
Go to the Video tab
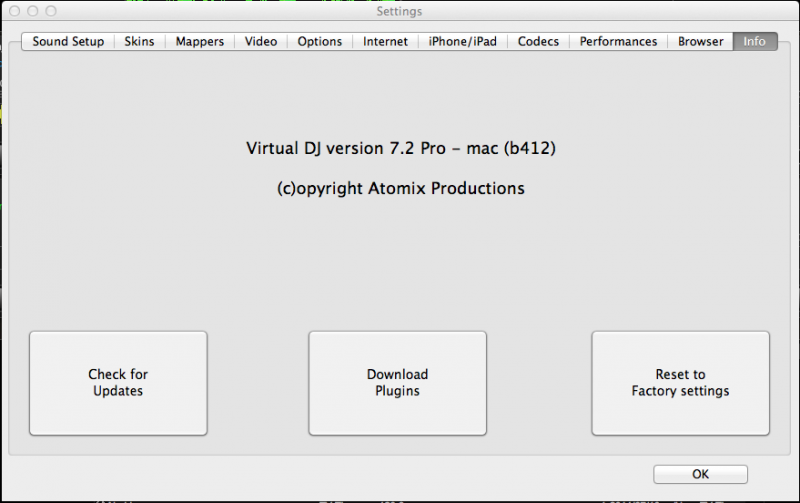[x=261, y=41]
